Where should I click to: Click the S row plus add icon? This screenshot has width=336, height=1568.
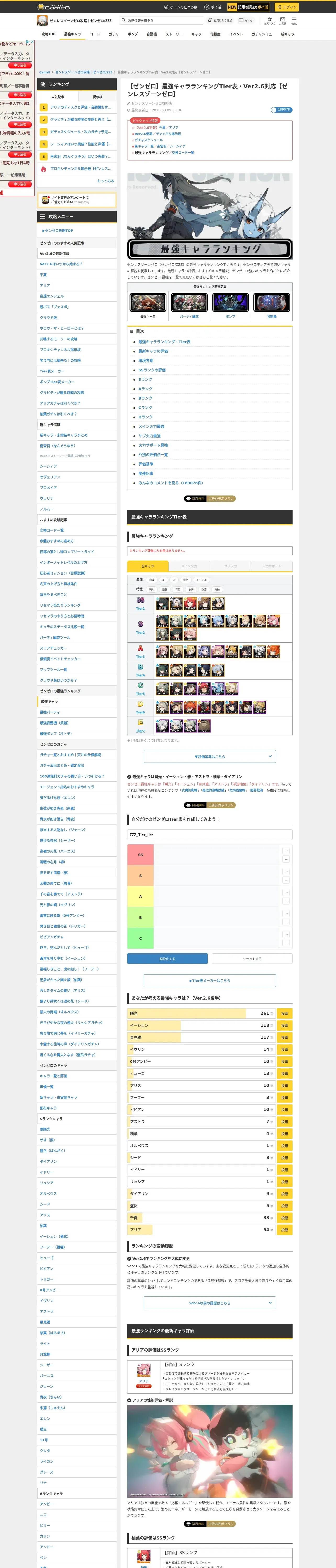(286, 880)
